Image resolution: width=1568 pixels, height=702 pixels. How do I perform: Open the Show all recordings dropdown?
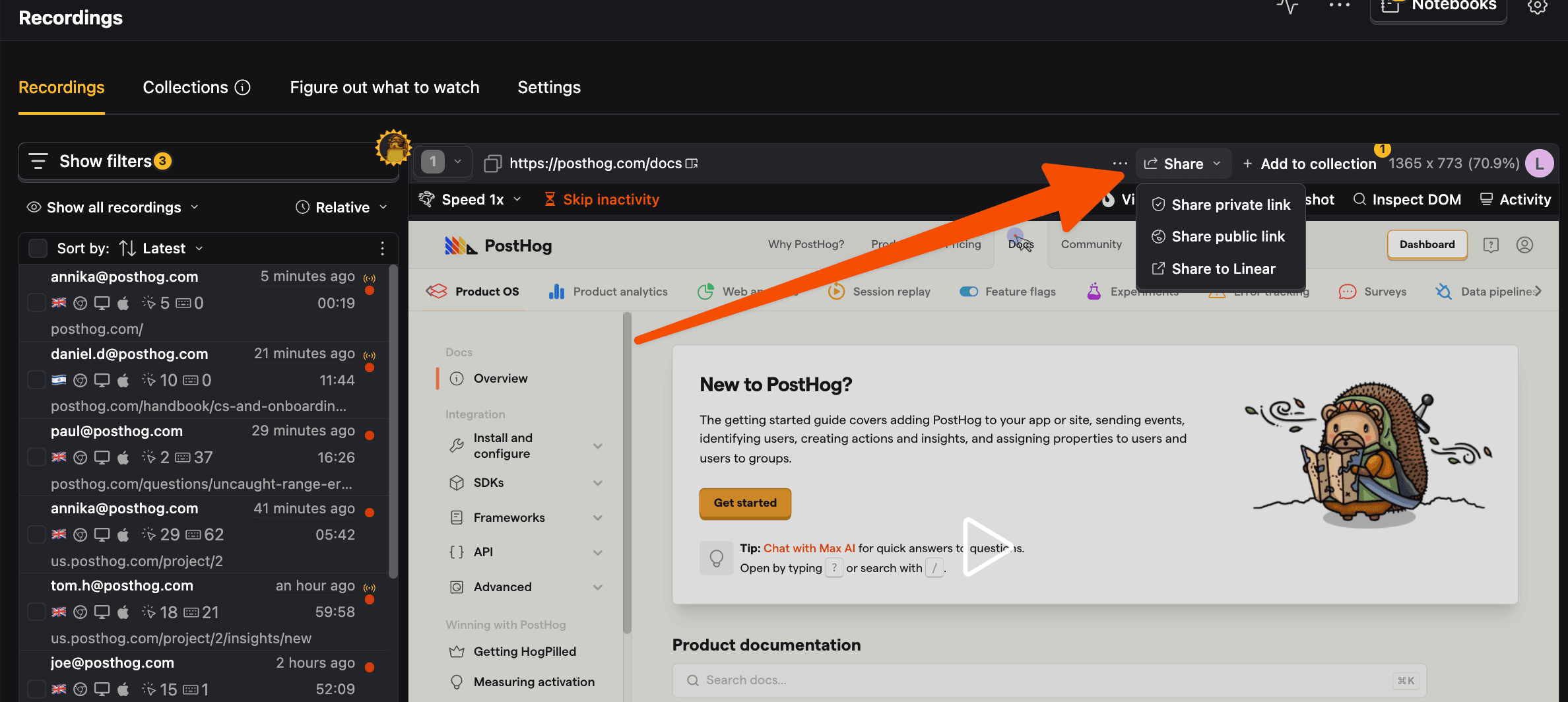pos(112,207)
